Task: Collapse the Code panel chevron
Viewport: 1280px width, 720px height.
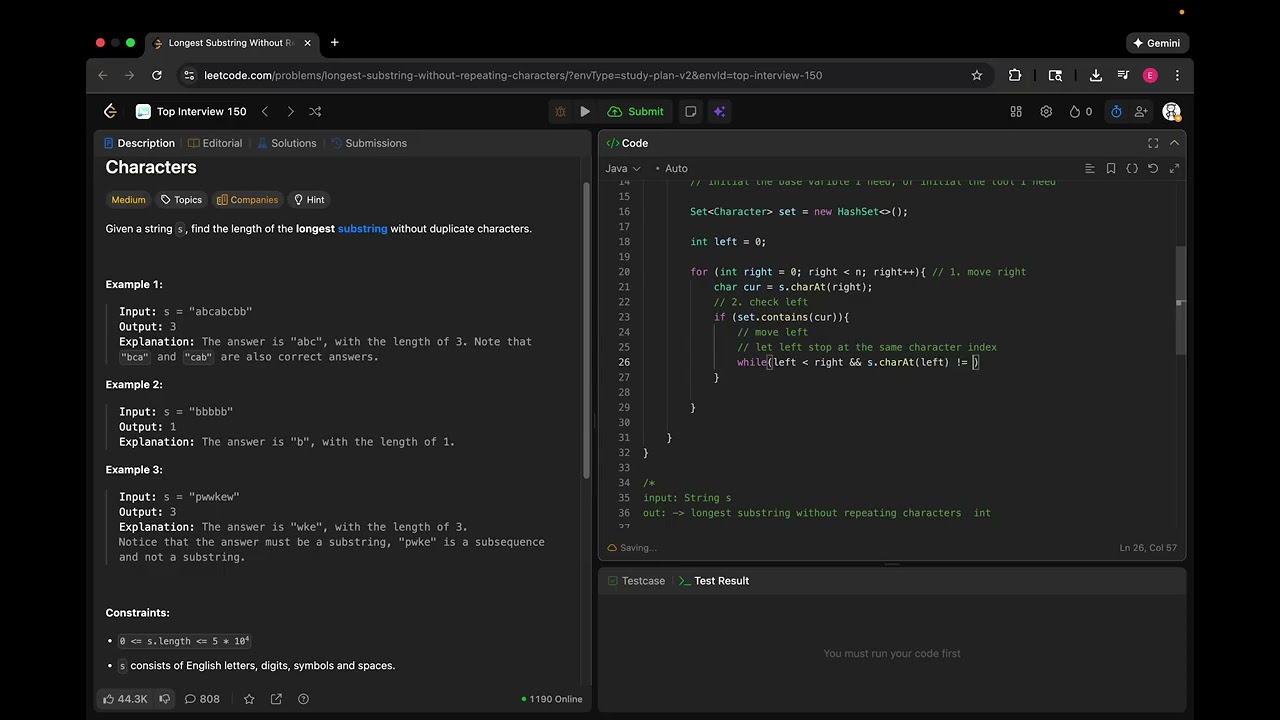Action: [1174, 143]
